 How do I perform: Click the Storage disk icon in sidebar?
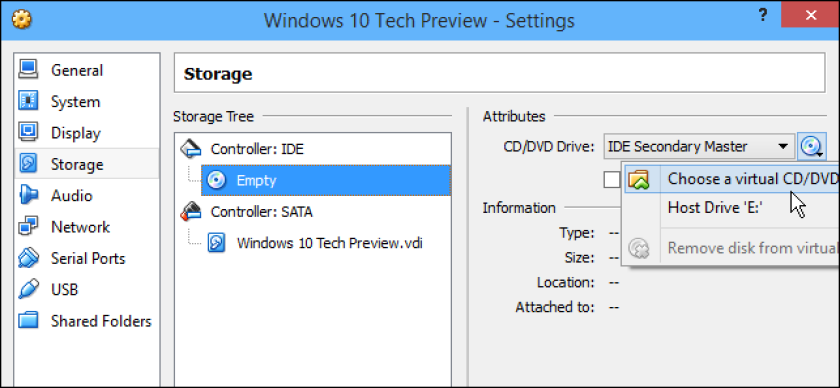point(28,163)
